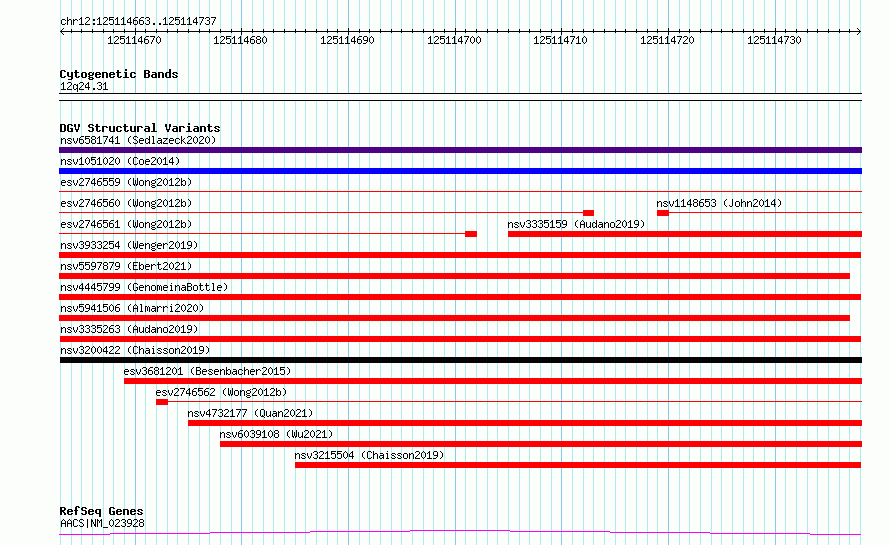Click the DGV Structural Variants track title
Screen dimensions: 890x545
[140, 128]
